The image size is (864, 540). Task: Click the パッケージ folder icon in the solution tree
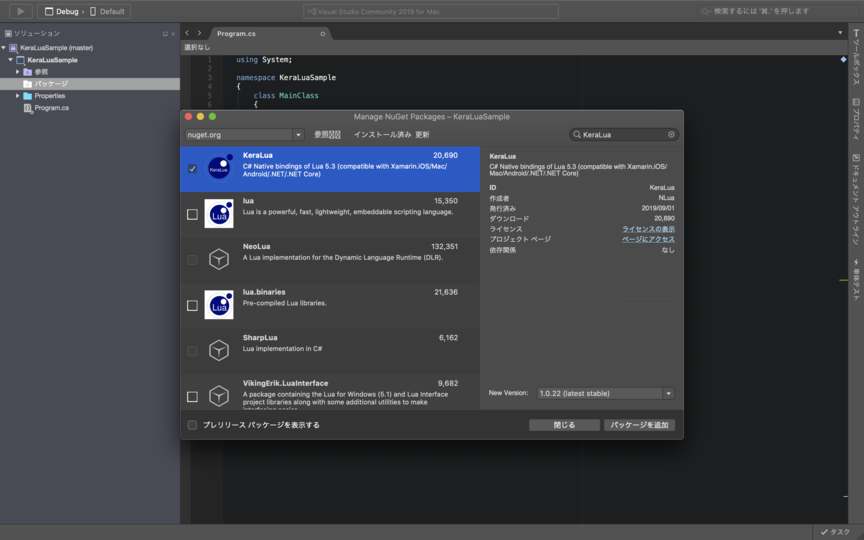tap(28, 84)
